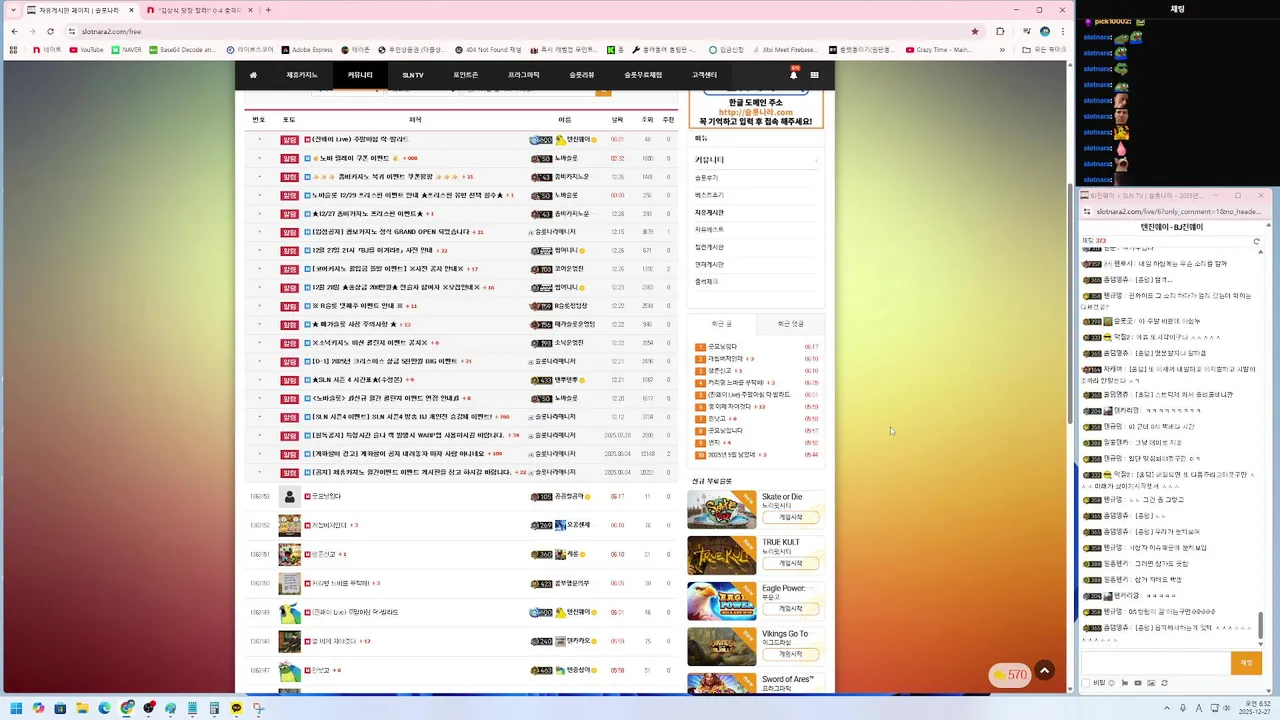Switch to the 최근 댓글 tab

[x=790, y=324]
